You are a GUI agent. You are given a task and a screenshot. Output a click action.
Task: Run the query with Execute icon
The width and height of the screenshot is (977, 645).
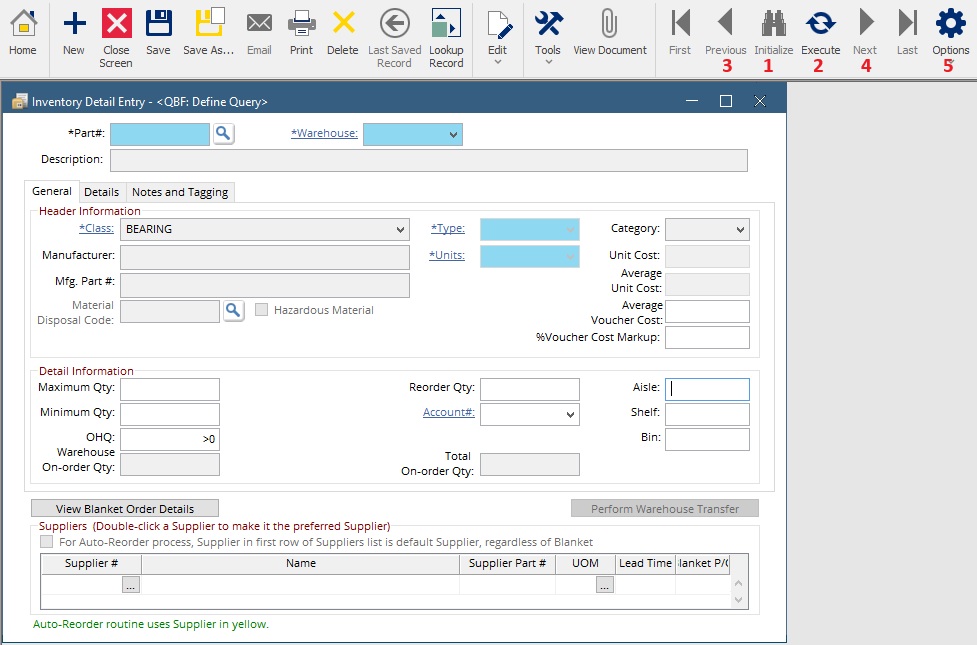[820, 24]
